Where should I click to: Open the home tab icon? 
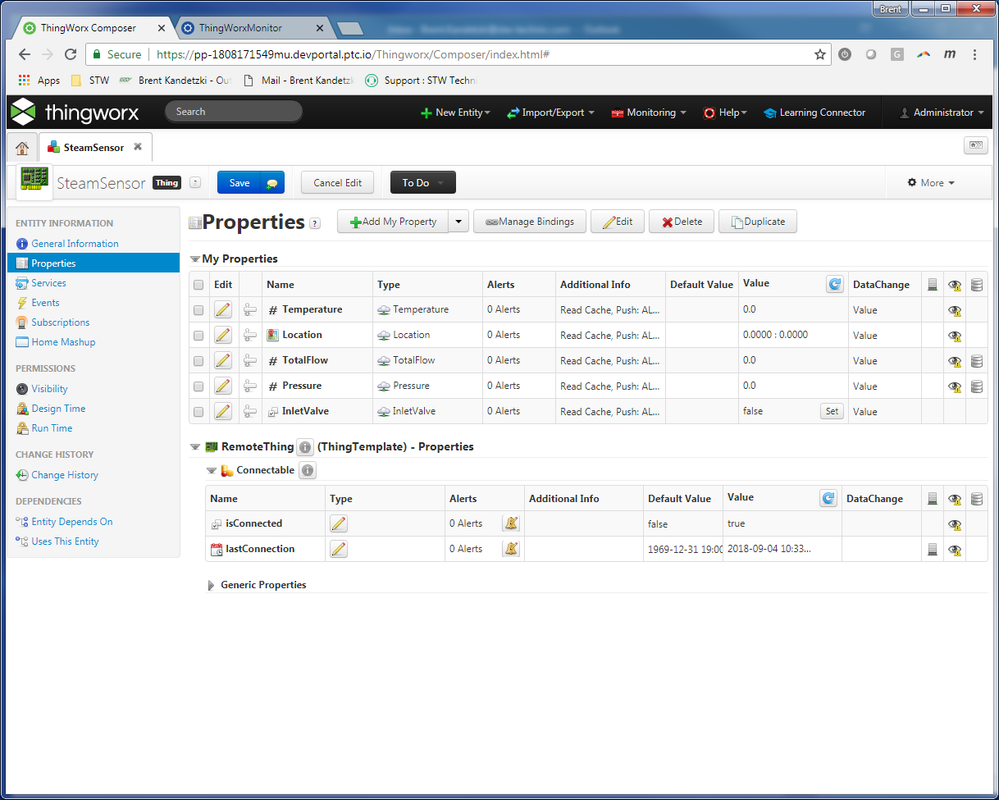[22, 148]
